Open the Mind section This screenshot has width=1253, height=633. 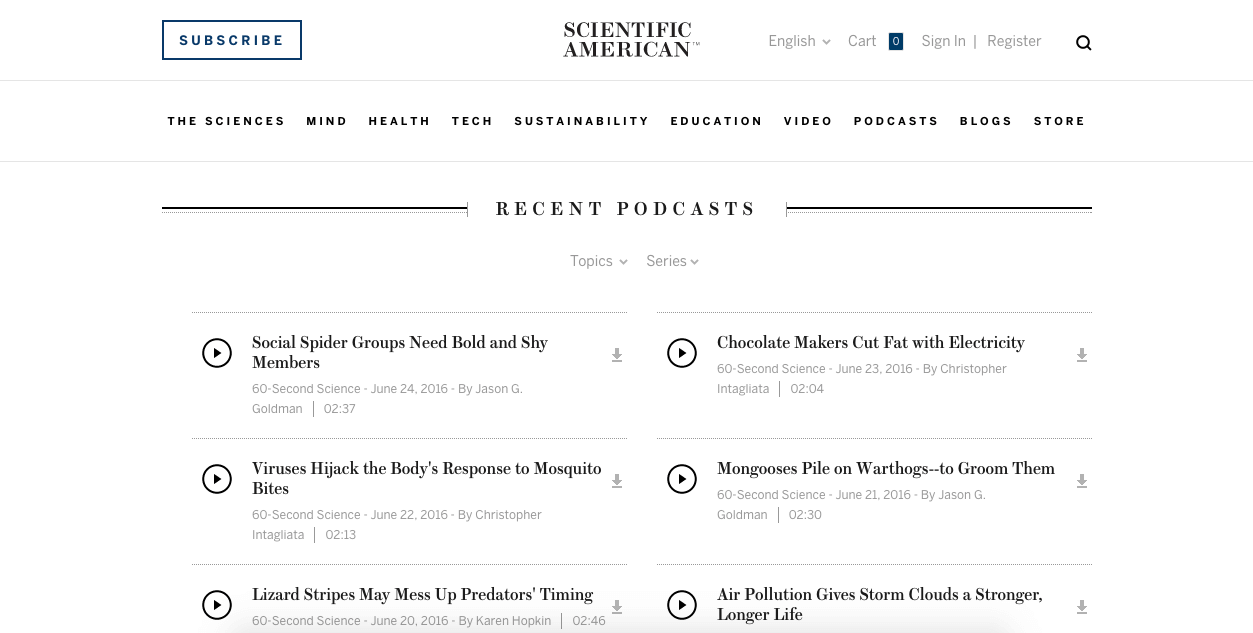[x=327, y=121]
